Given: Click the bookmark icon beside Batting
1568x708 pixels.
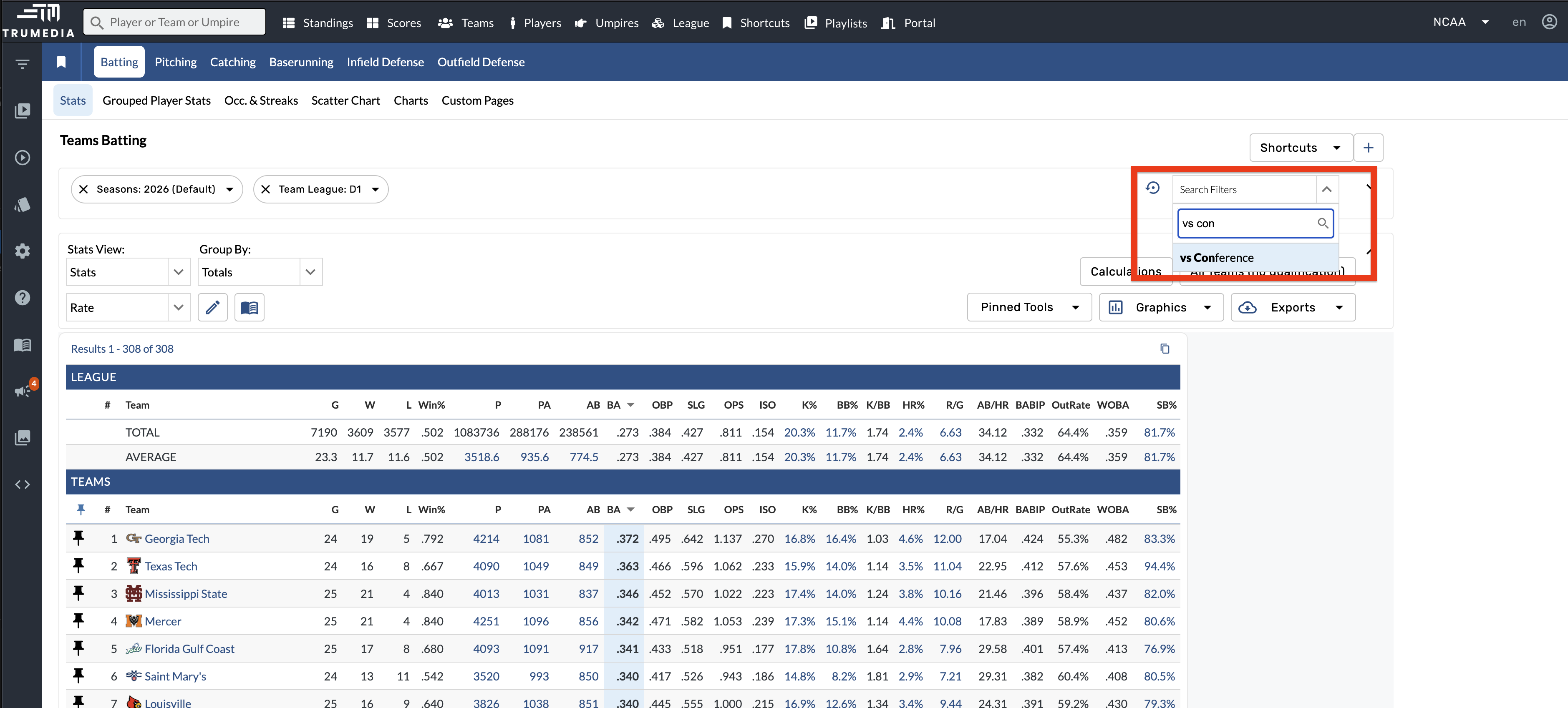Looking at the screenshot, I should tap(61, 62).
